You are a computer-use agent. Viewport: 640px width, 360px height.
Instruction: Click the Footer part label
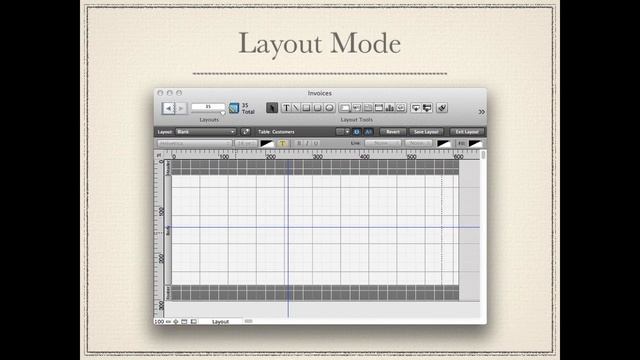coord(167,293)
